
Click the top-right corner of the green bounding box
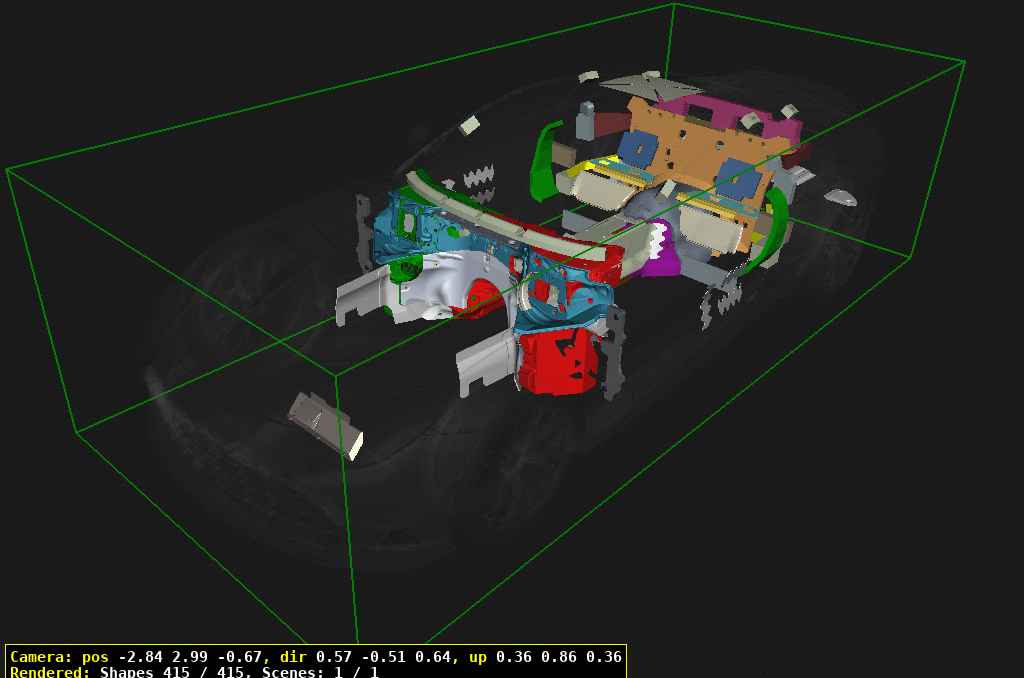click(964, 62)
